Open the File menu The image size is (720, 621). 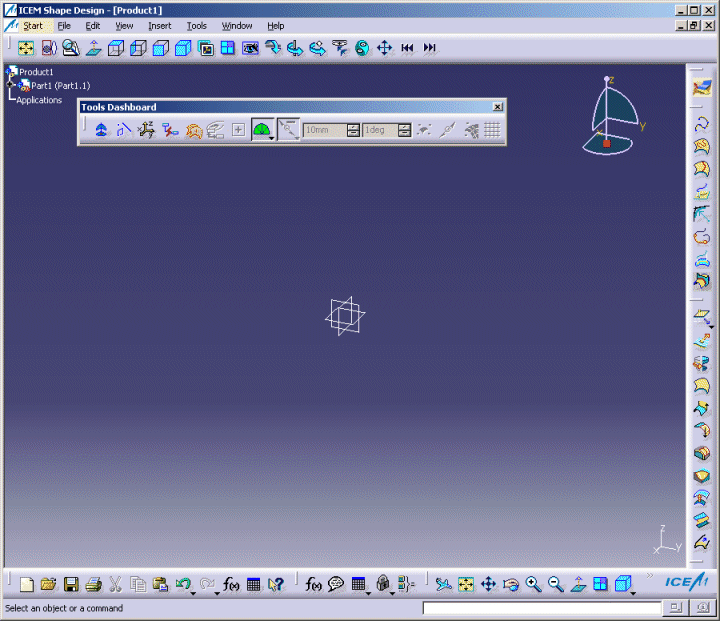pyautogui.click(x=64, y=26)
